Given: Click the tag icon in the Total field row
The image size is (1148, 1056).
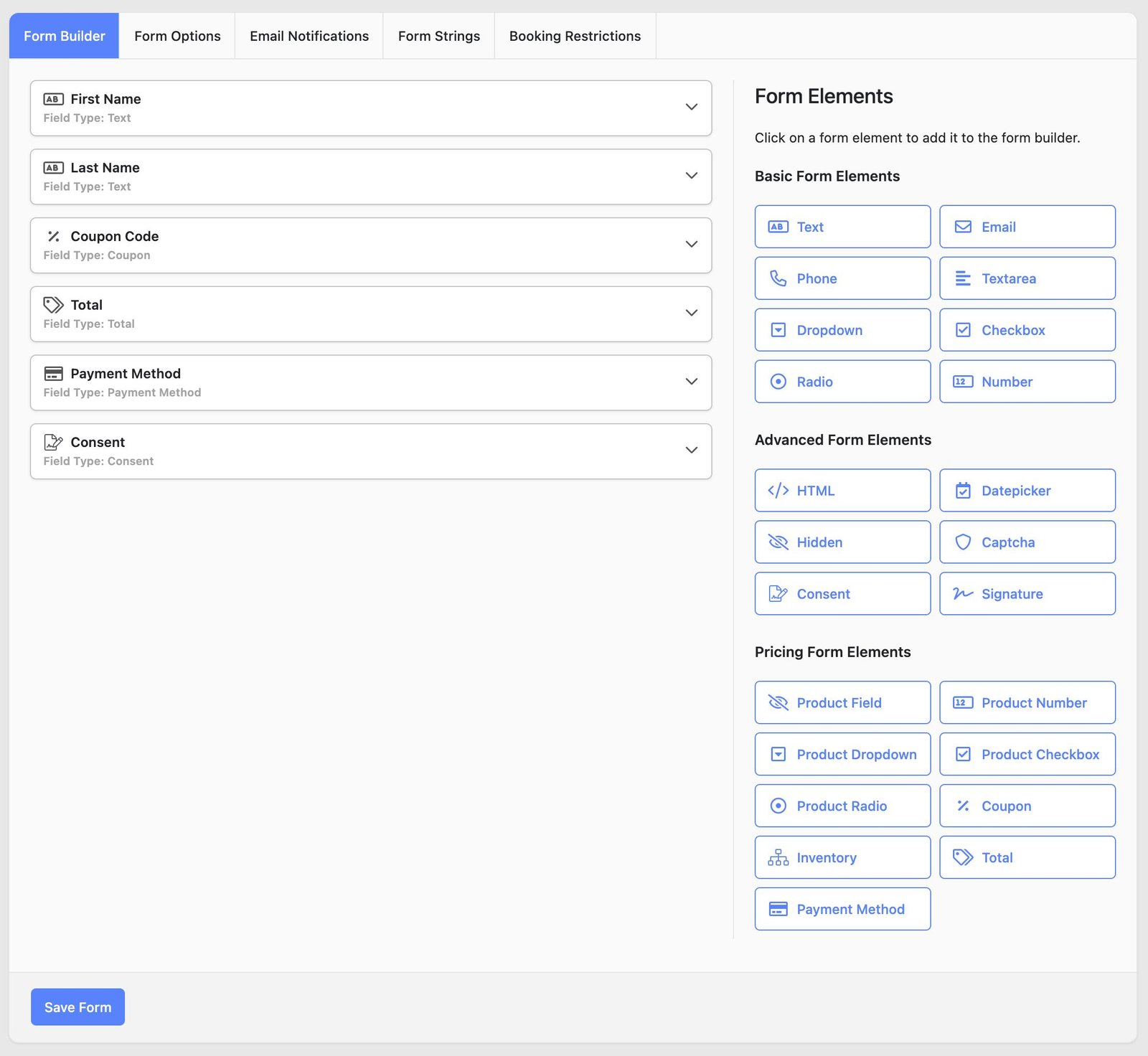Looking at the screenshot, I should click(53, 305).
